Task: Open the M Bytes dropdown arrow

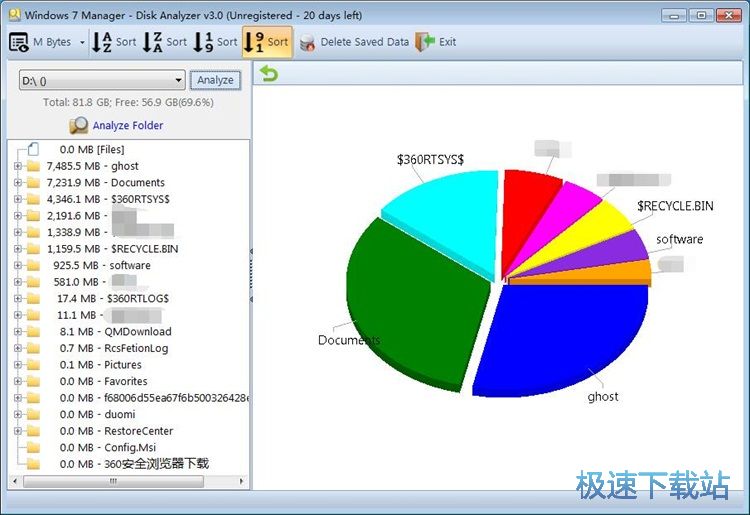Action: point(82,43)
